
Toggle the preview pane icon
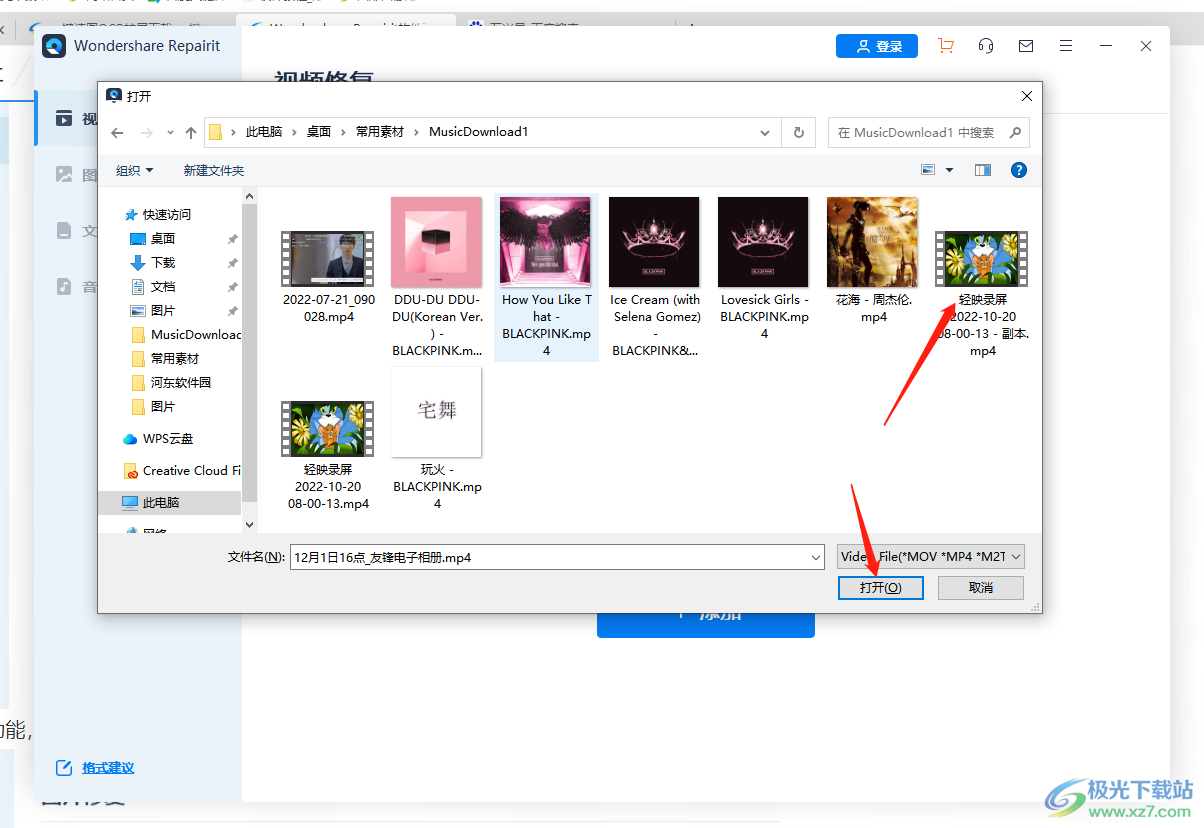point(983,171)
